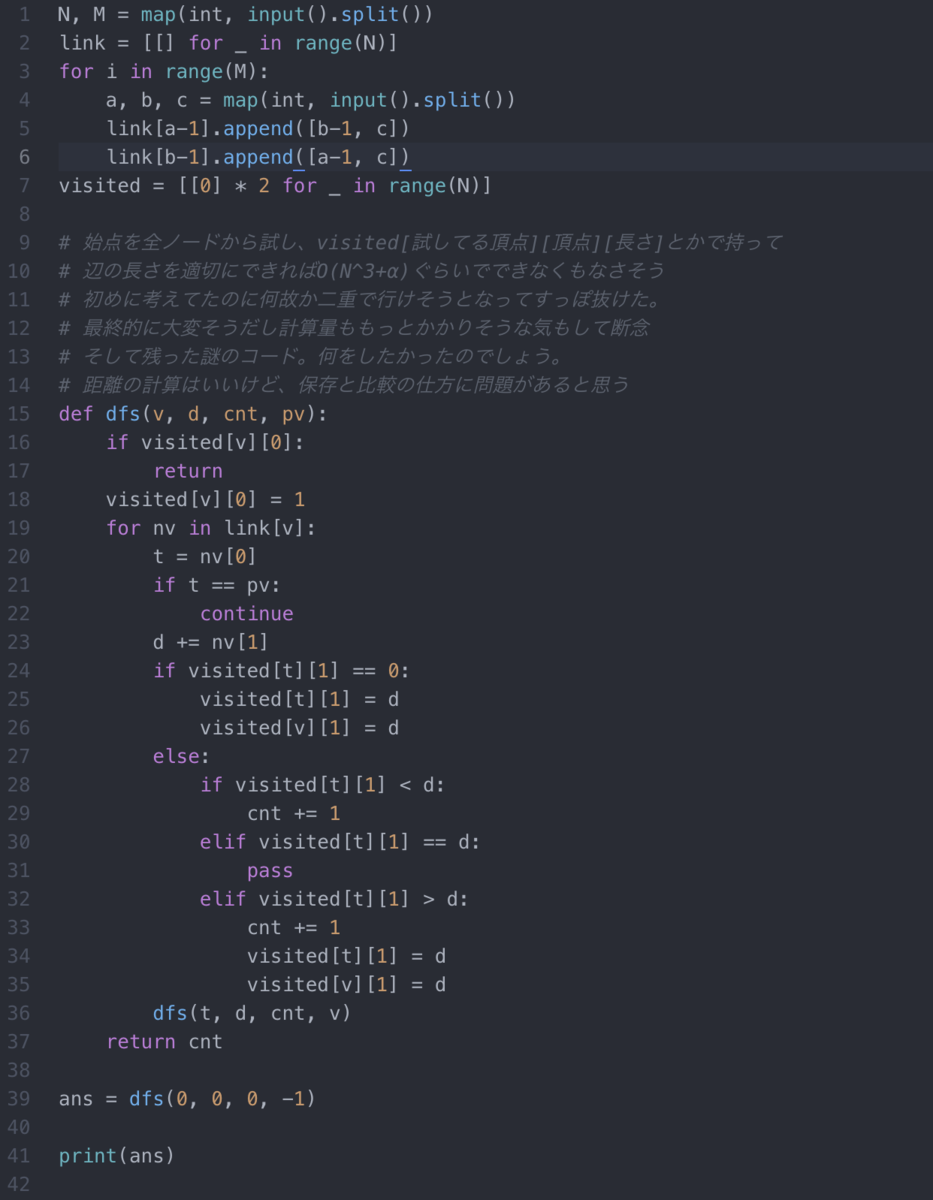Click the line "if visited[t][1] == 0:"

tap(282, 670)
